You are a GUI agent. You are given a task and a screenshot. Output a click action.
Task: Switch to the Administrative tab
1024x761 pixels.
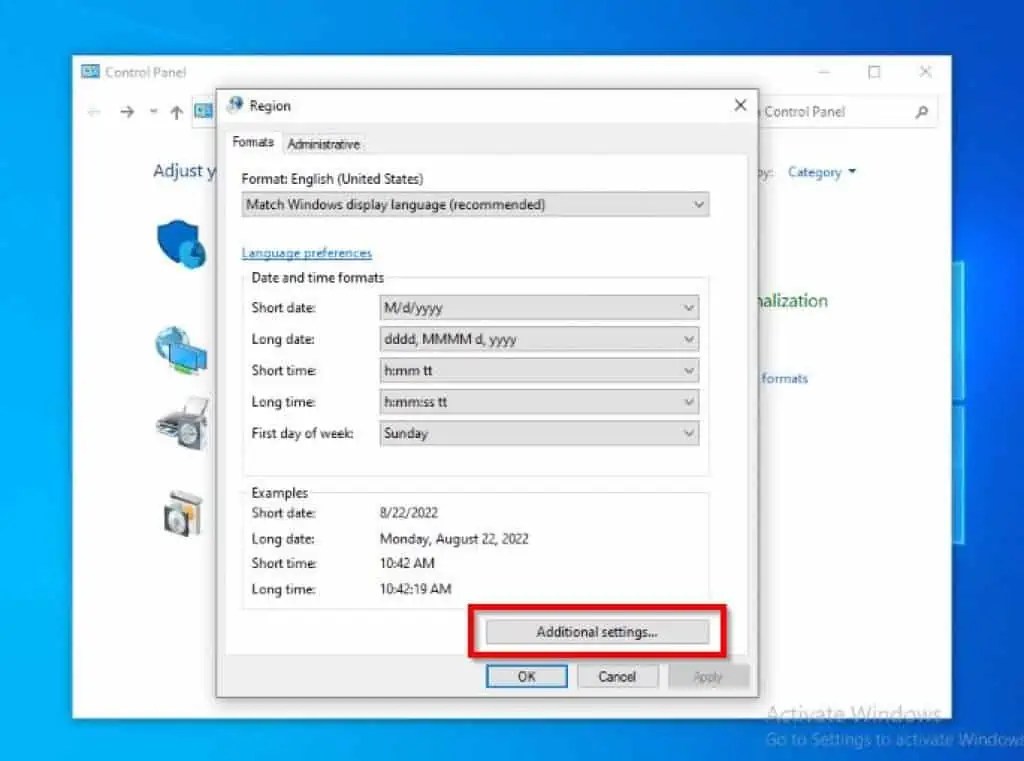(323, 143)
